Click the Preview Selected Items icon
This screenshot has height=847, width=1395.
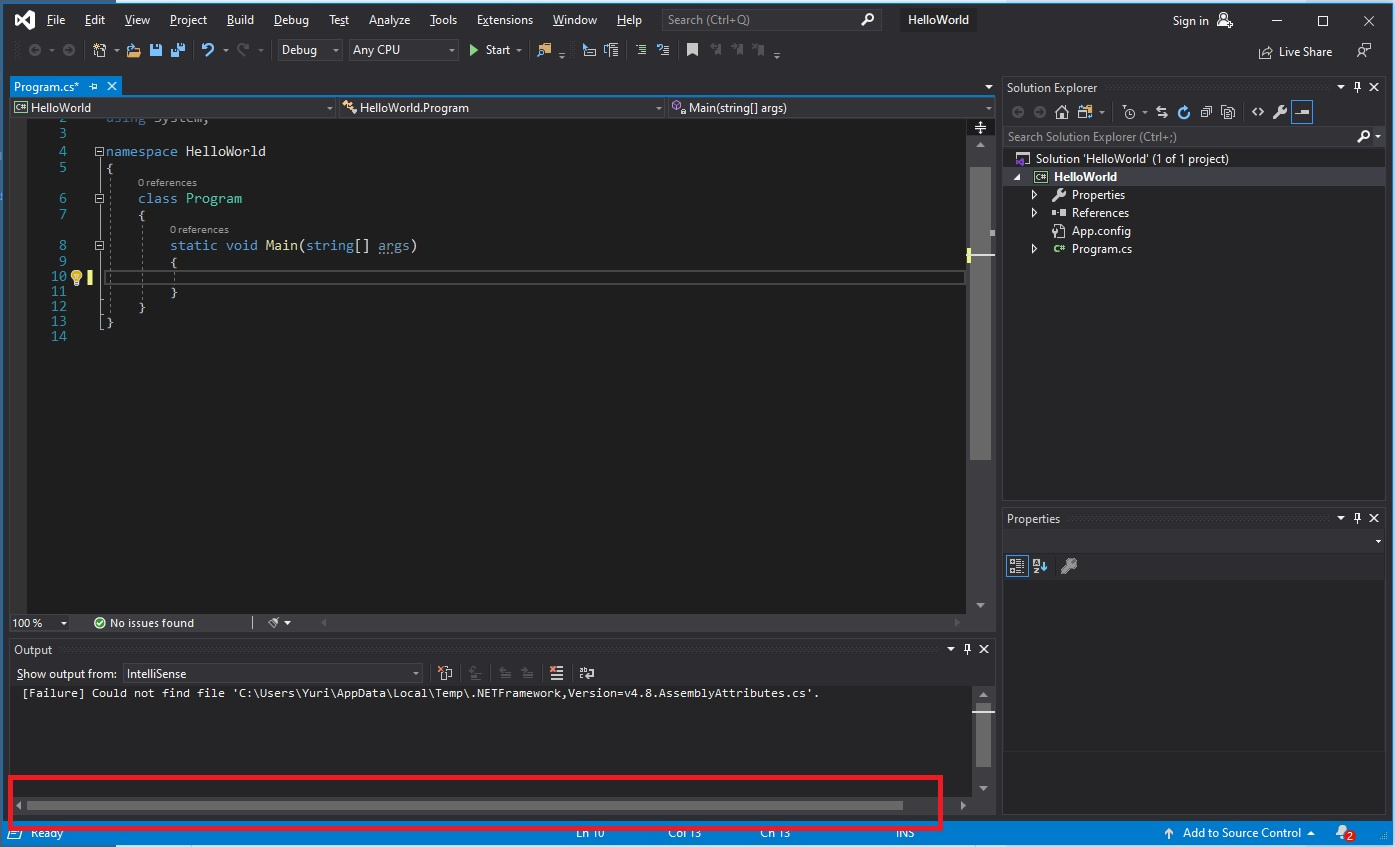click(x=1301, y=113)
